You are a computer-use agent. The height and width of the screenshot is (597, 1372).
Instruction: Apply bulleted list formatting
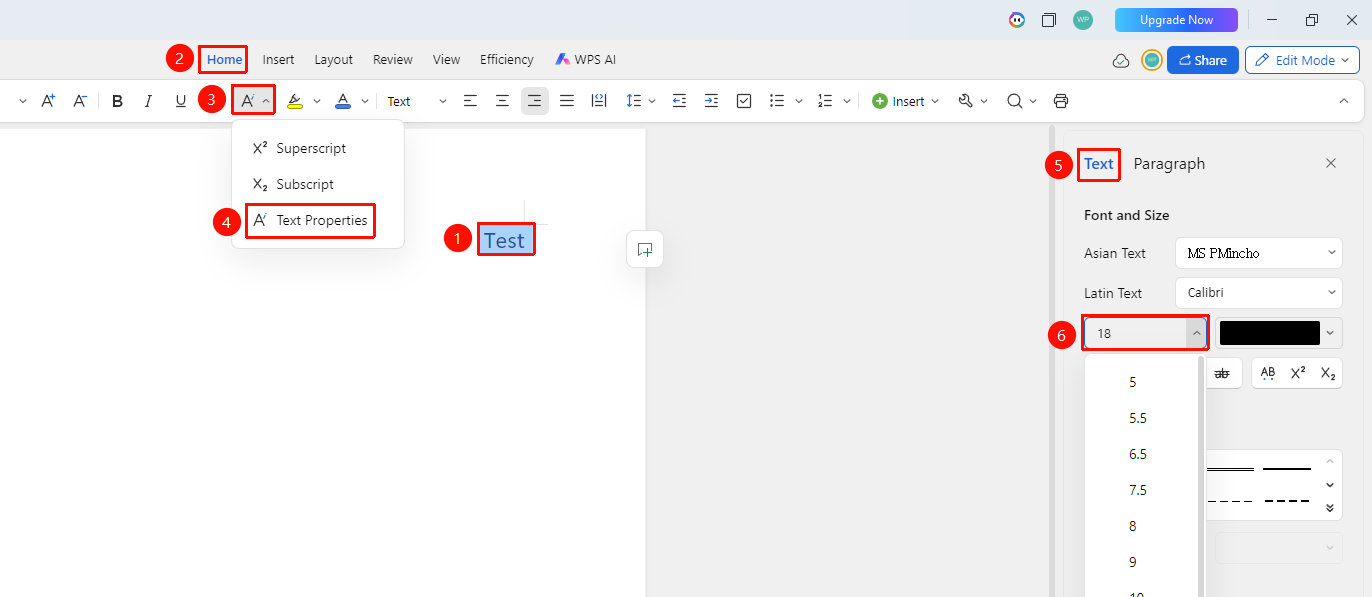pos(777,101)
